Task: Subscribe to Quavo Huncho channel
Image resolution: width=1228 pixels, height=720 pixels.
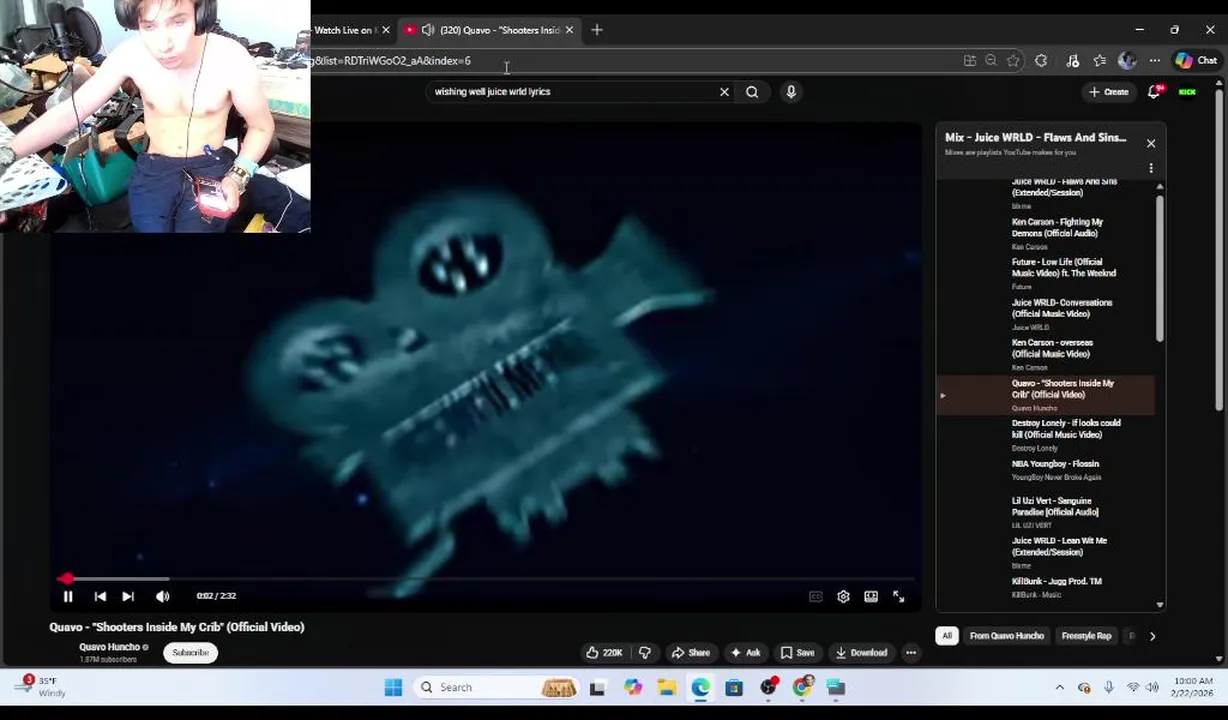Action: tap(190, 652)
